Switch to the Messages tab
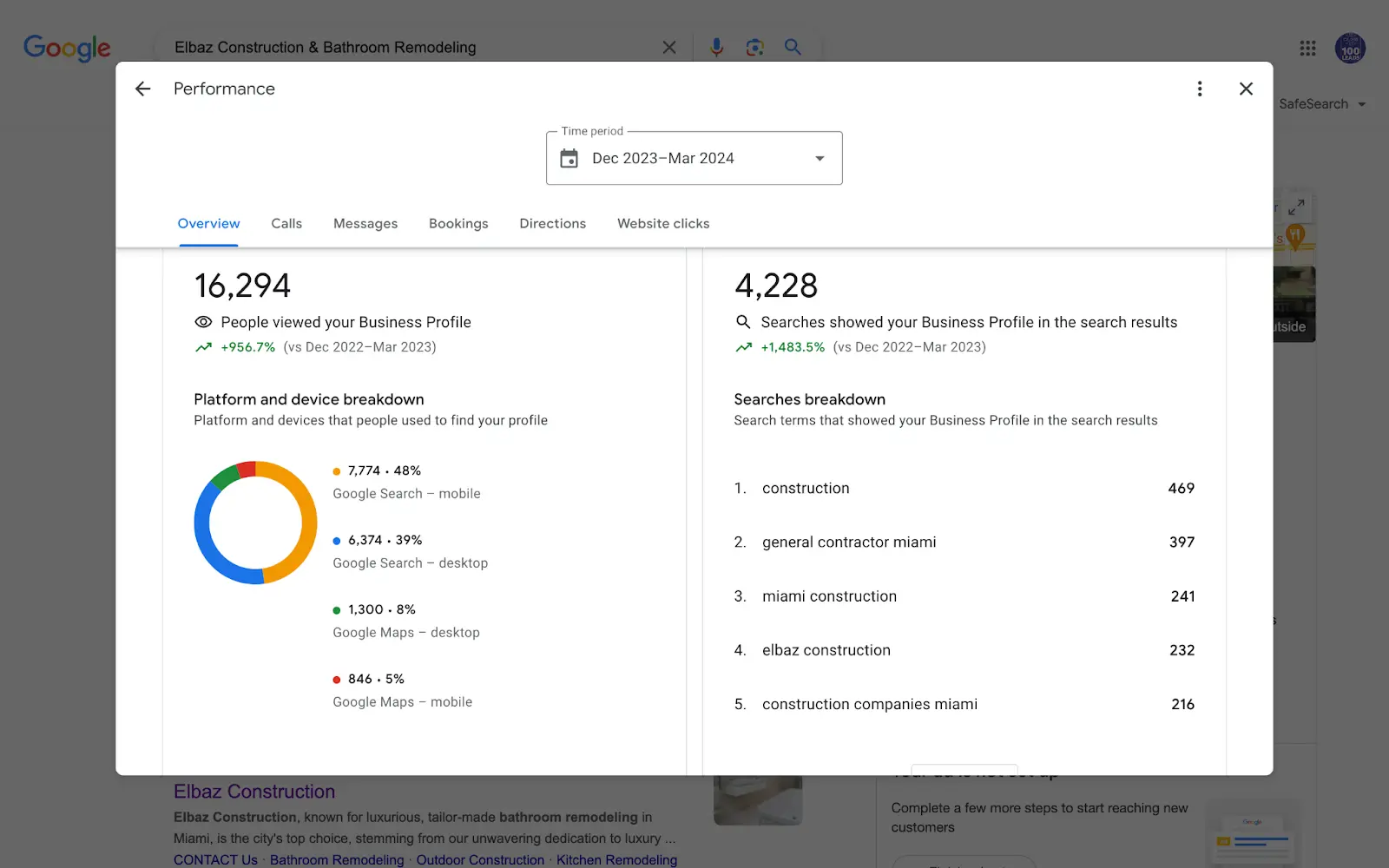 (x=365, y=223)
